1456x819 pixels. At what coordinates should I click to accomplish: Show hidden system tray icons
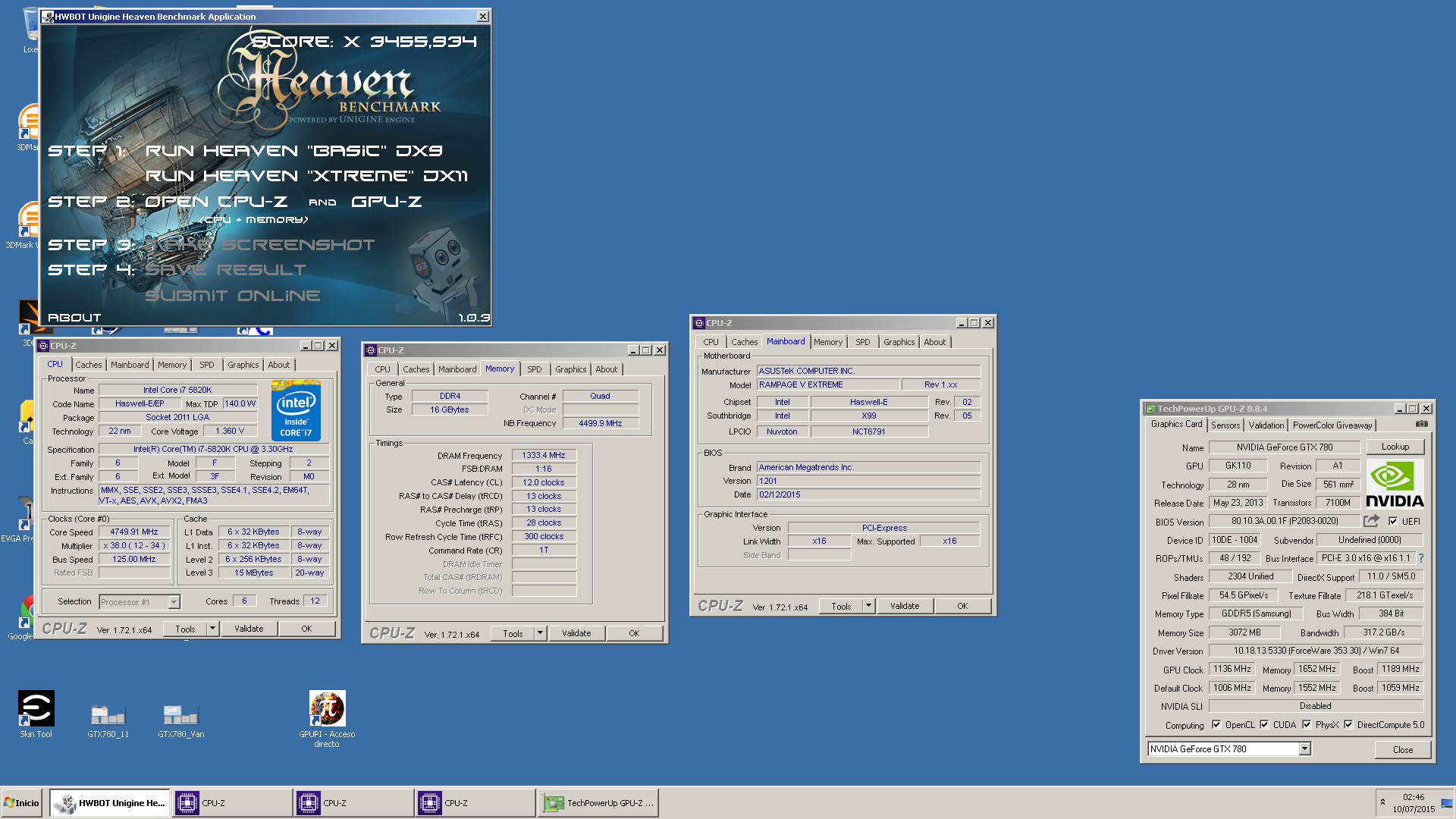(x=1382, y=802)
